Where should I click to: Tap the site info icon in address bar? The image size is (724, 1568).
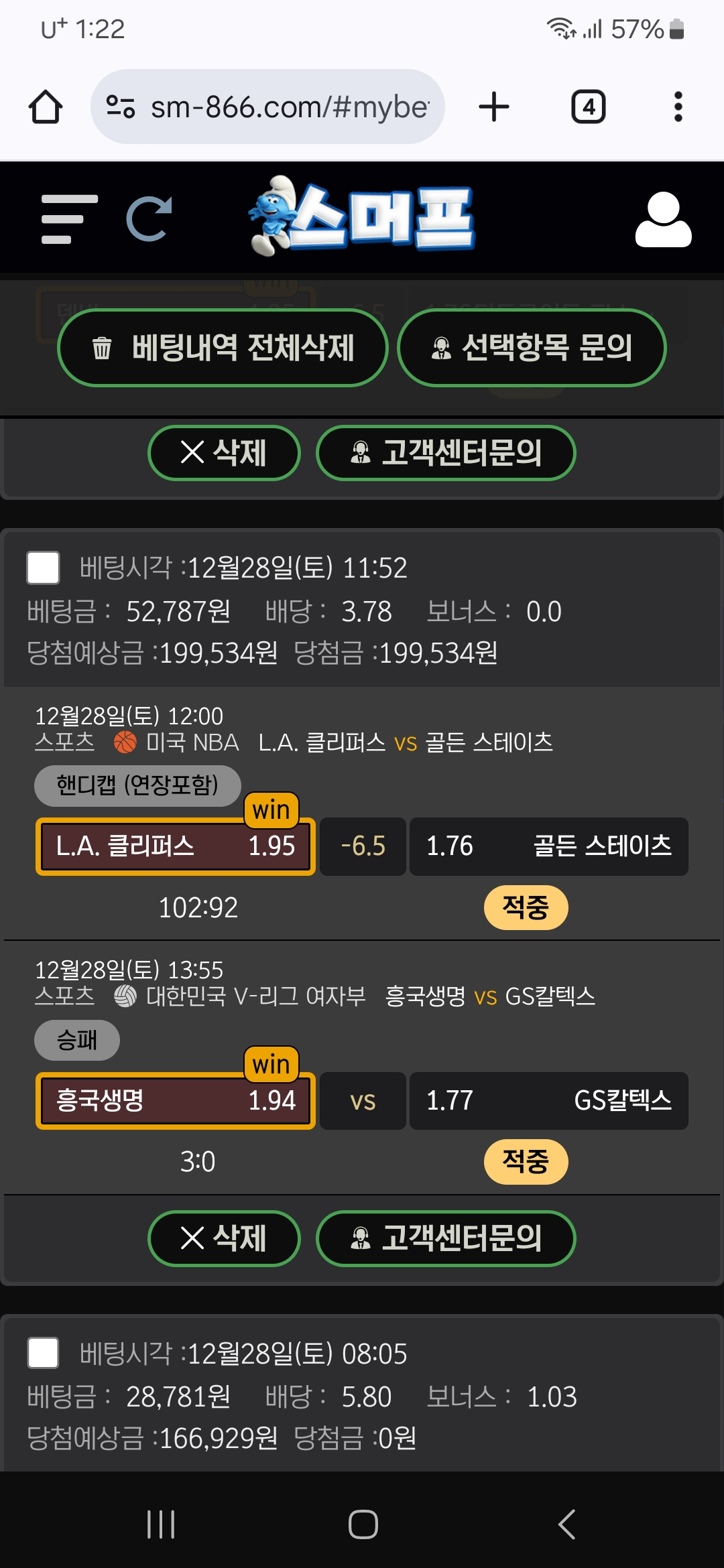(x=121, y=107)
